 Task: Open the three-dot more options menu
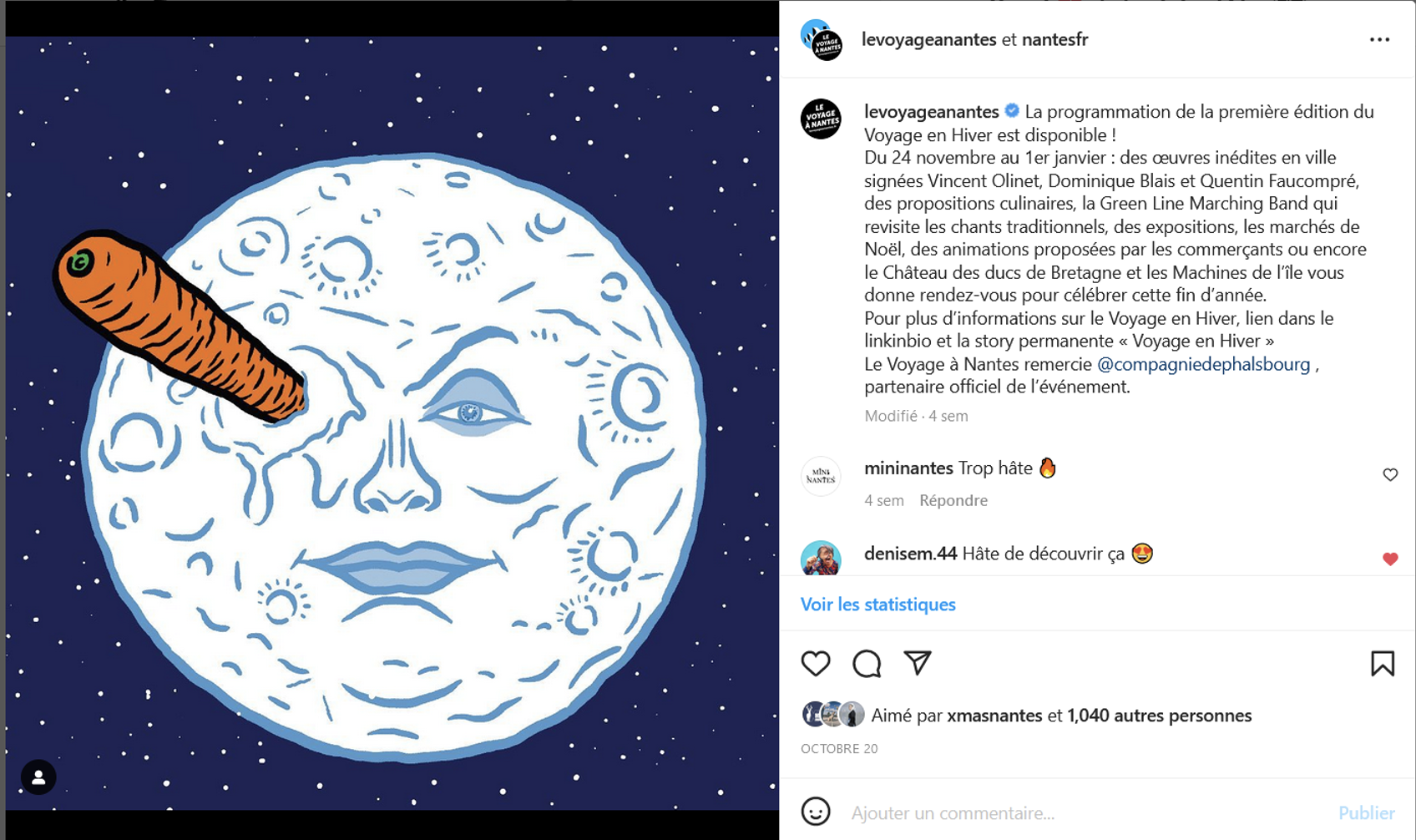coord(1379,39)
